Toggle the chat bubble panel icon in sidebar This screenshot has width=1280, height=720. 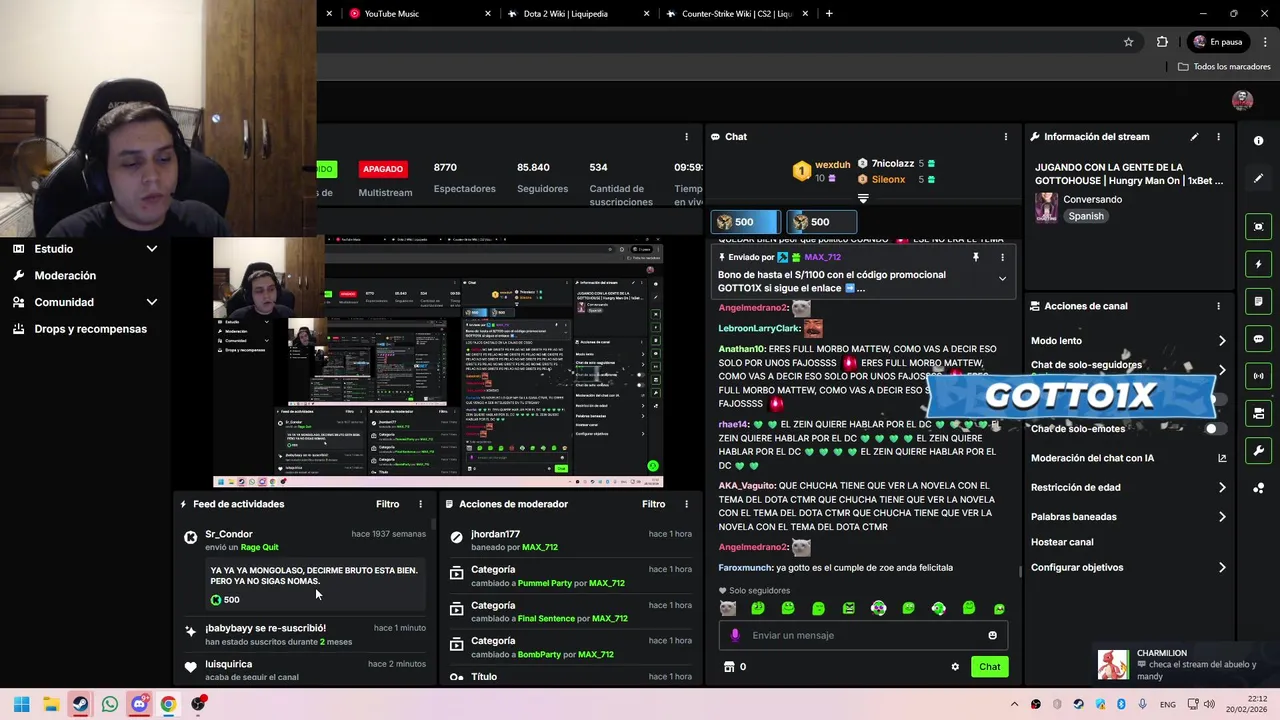(x=1258, y=339)
